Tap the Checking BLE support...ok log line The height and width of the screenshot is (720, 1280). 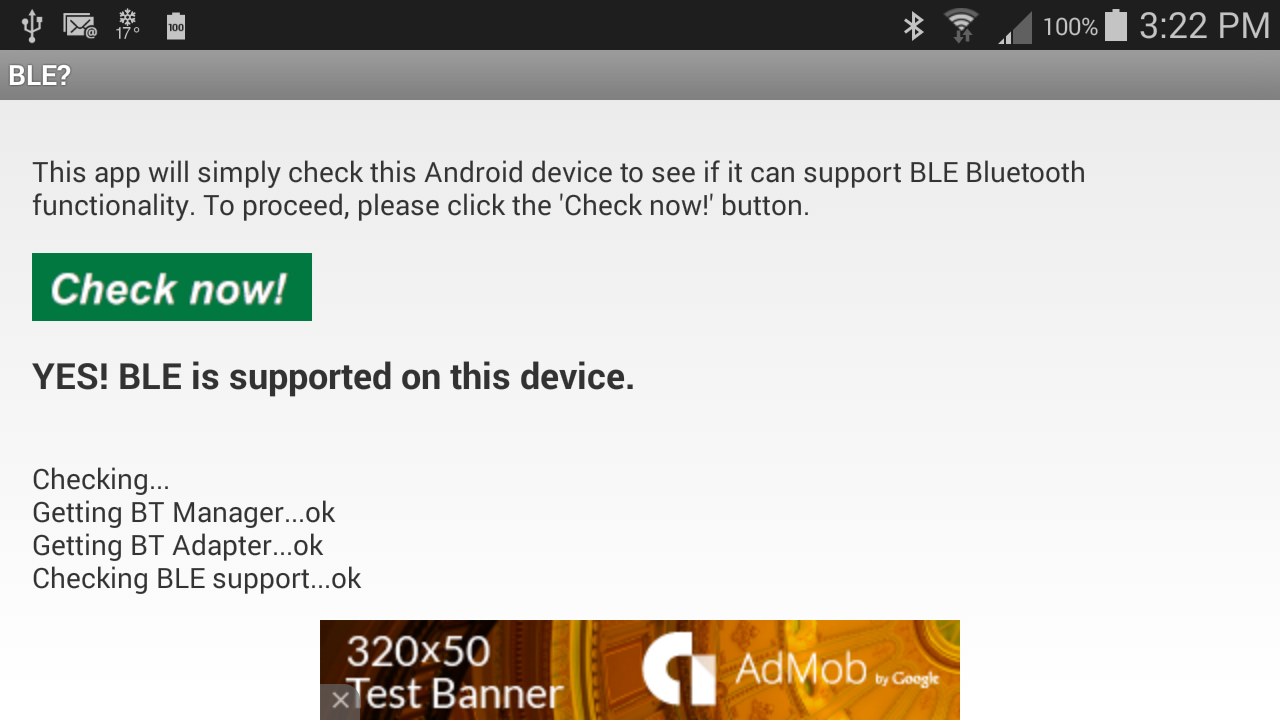[x=196, y=579]
